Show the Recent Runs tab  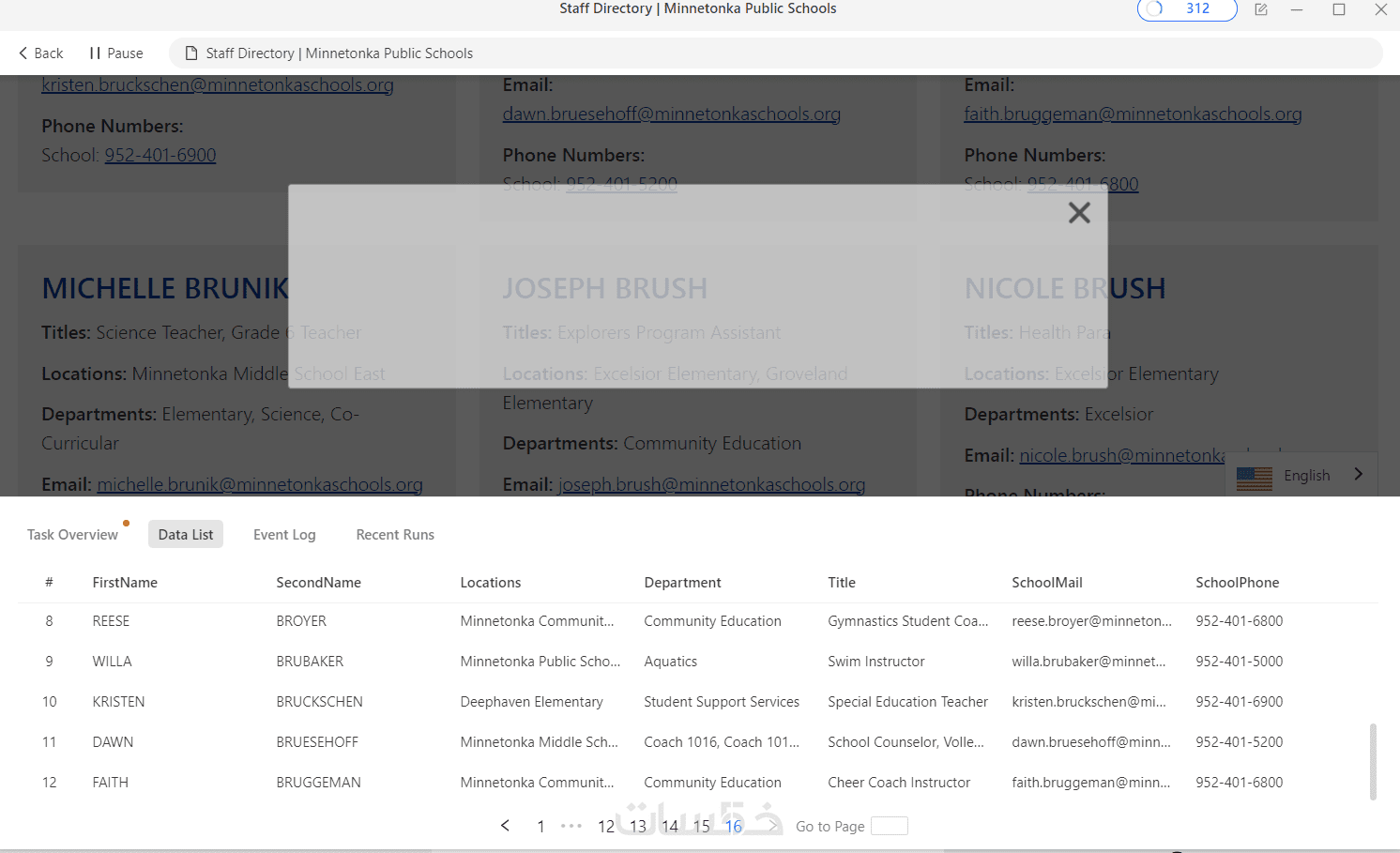(395, 535)
